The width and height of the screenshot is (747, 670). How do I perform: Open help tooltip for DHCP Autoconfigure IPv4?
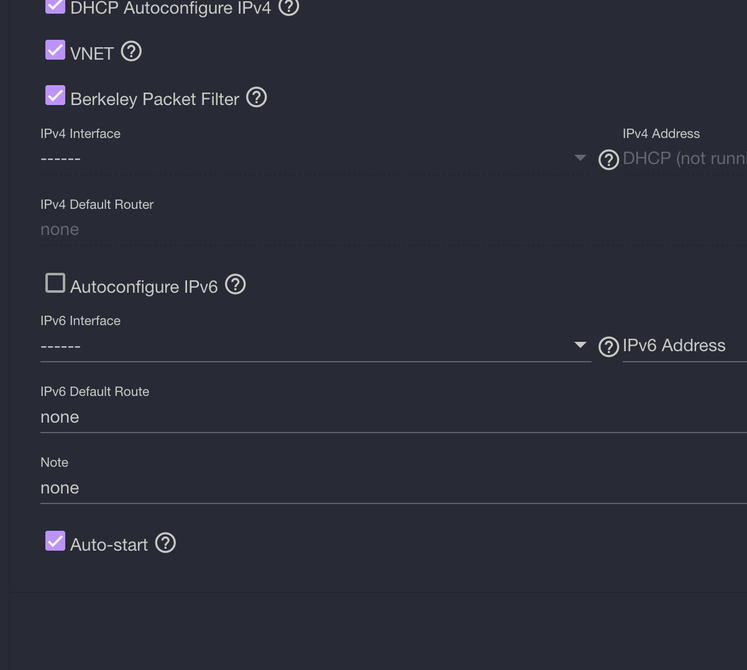coord(289,6)
